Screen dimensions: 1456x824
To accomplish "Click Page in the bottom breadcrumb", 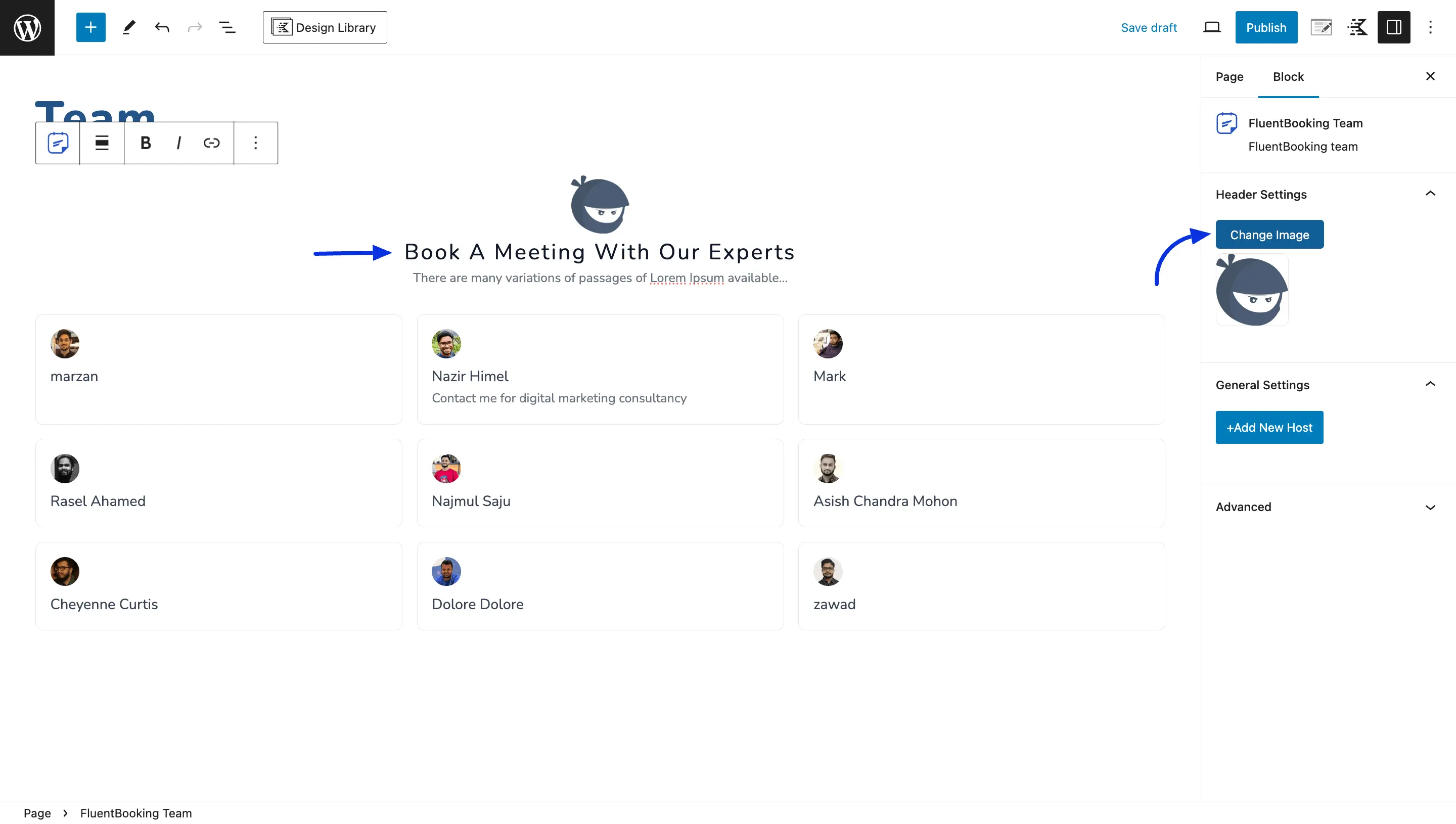I will click(37, 813).
